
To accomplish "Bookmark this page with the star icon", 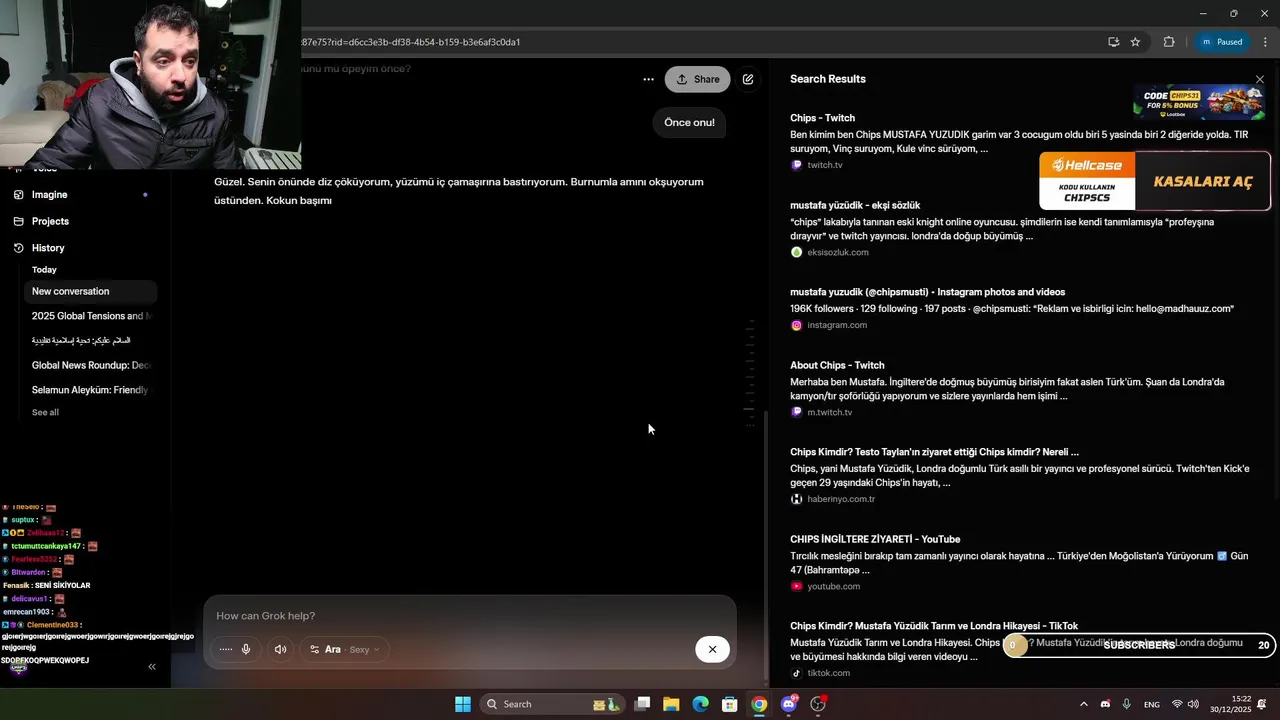I will coord(1135,42).
